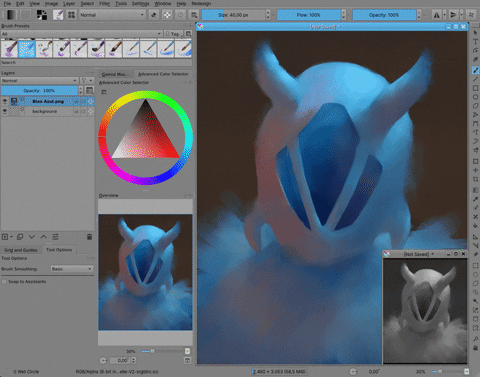Select the Zoom magnifier tool
Viewport: 480px width, 377px height.
coord(475,339)
